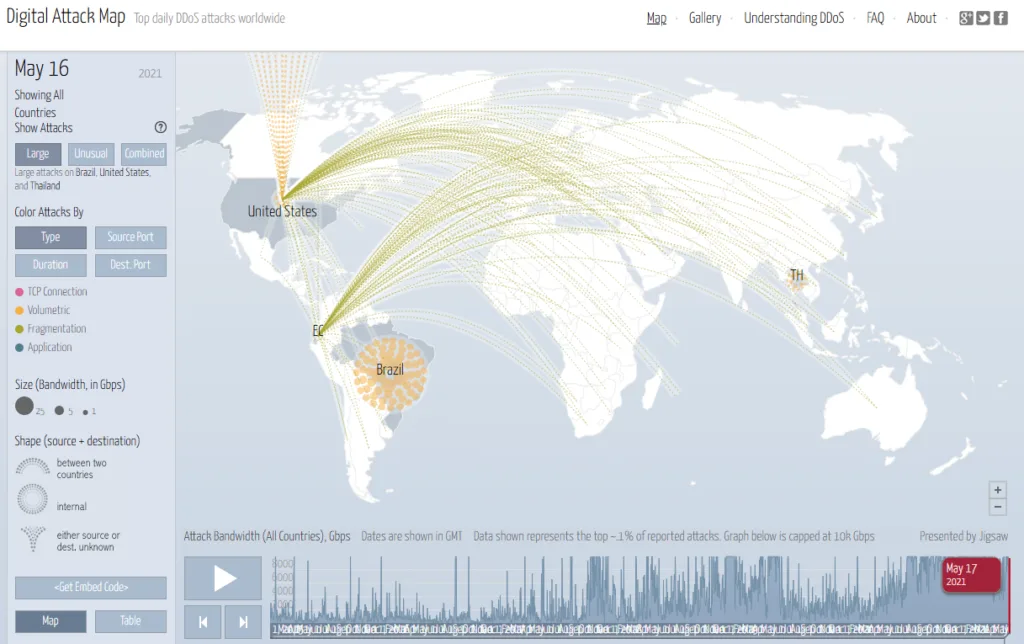Skip back a day with previous icon
Image resolution: width=1024 pixels, height=644 pixels.
coord(203,621)
